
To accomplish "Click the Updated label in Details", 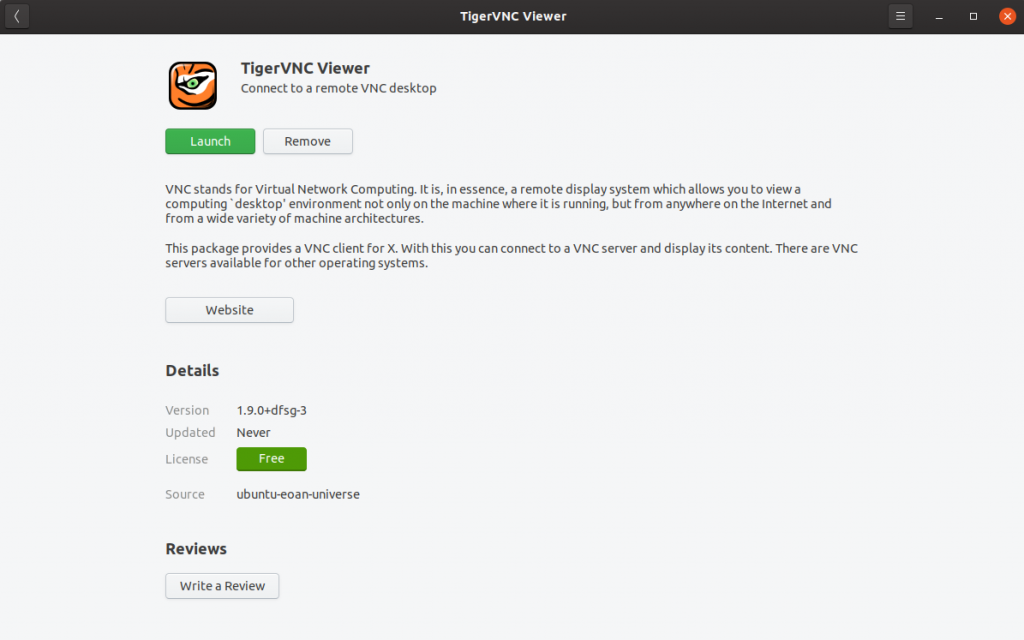I will [190, 432].
